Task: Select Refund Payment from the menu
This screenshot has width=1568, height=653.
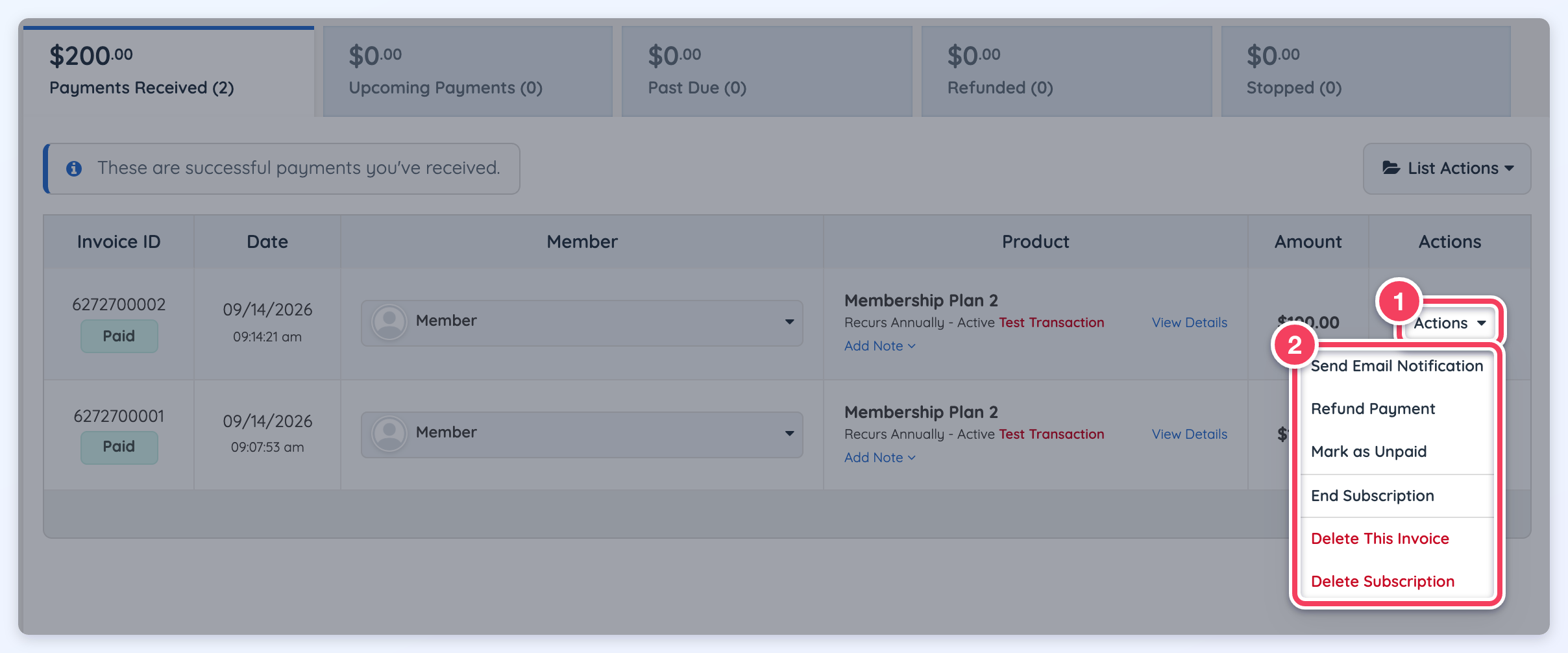Action: [1397, 409]
